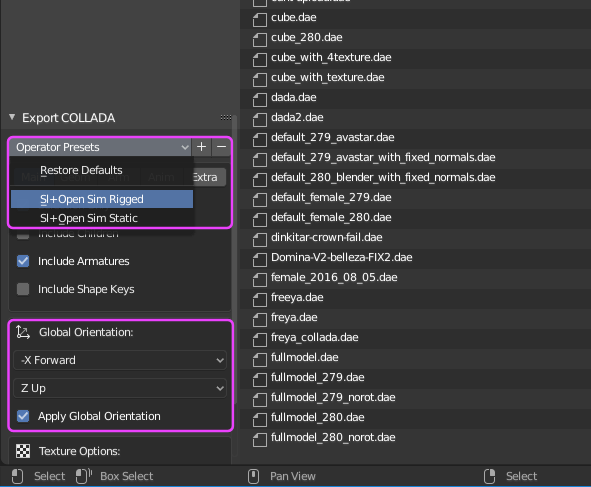Switch to the Extra tab
Image resolution: width=591 pixels, height=487 pixels.
[x=209, y=177]
